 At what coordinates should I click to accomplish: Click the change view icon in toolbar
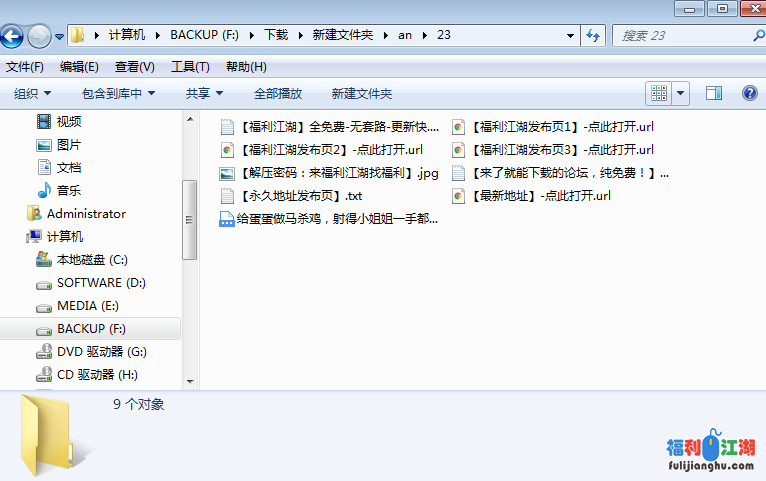click(659, 93)
